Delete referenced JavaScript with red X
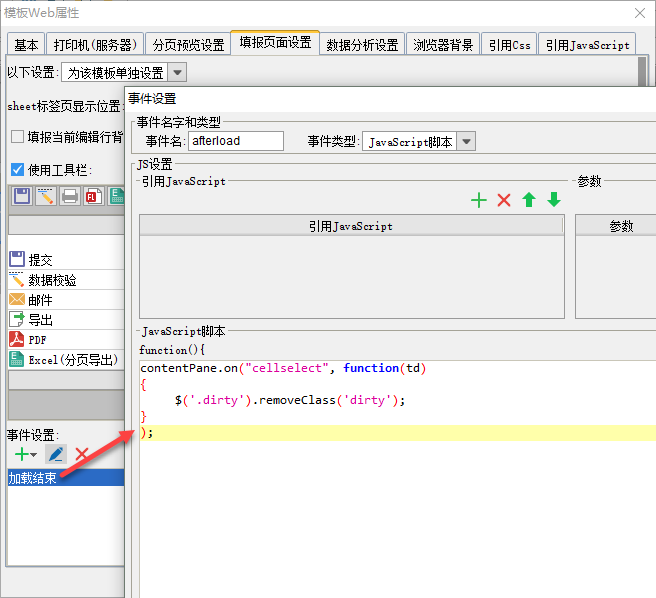 [504, 200]
